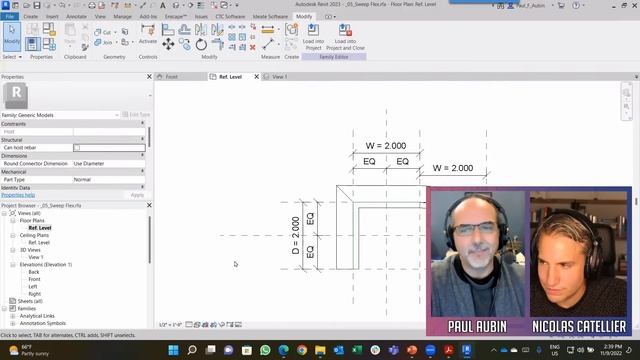Viewport: 640px width, 360px height.
Task: Select the Copy tool in Modify panel
Action: 184,44
